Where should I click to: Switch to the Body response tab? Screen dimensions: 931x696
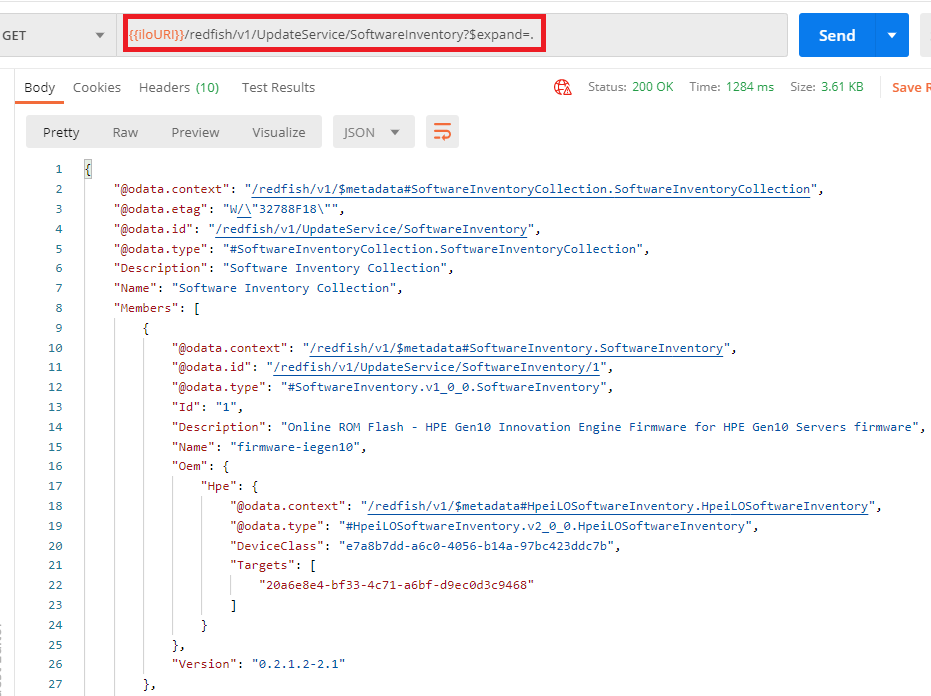[x=40, y=87]
